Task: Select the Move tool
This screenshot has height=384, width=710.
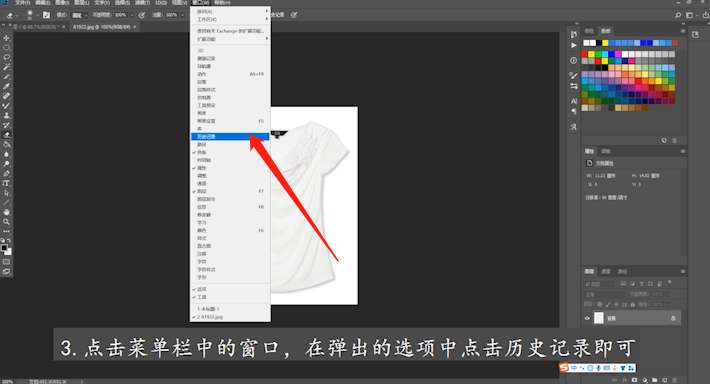Action: point(6,38)
